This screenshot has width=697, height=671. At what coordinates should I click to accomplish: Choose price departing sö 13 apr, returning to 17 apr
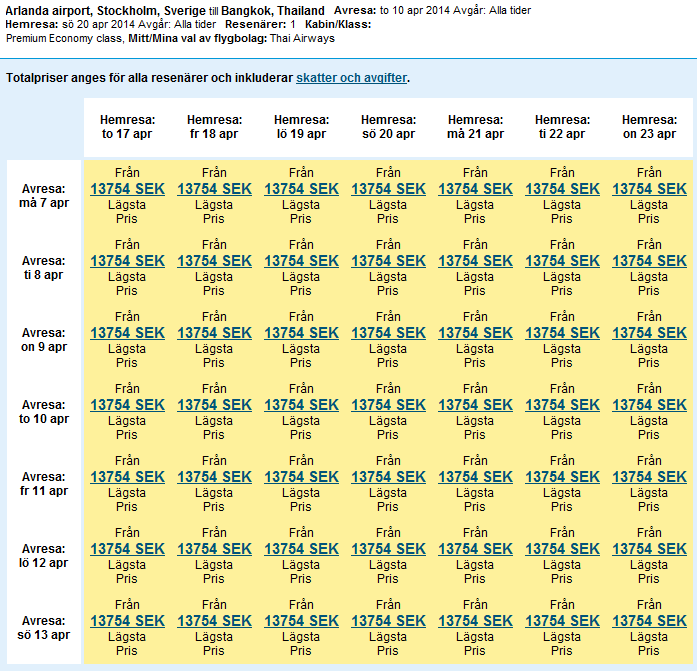click(128, 621)
